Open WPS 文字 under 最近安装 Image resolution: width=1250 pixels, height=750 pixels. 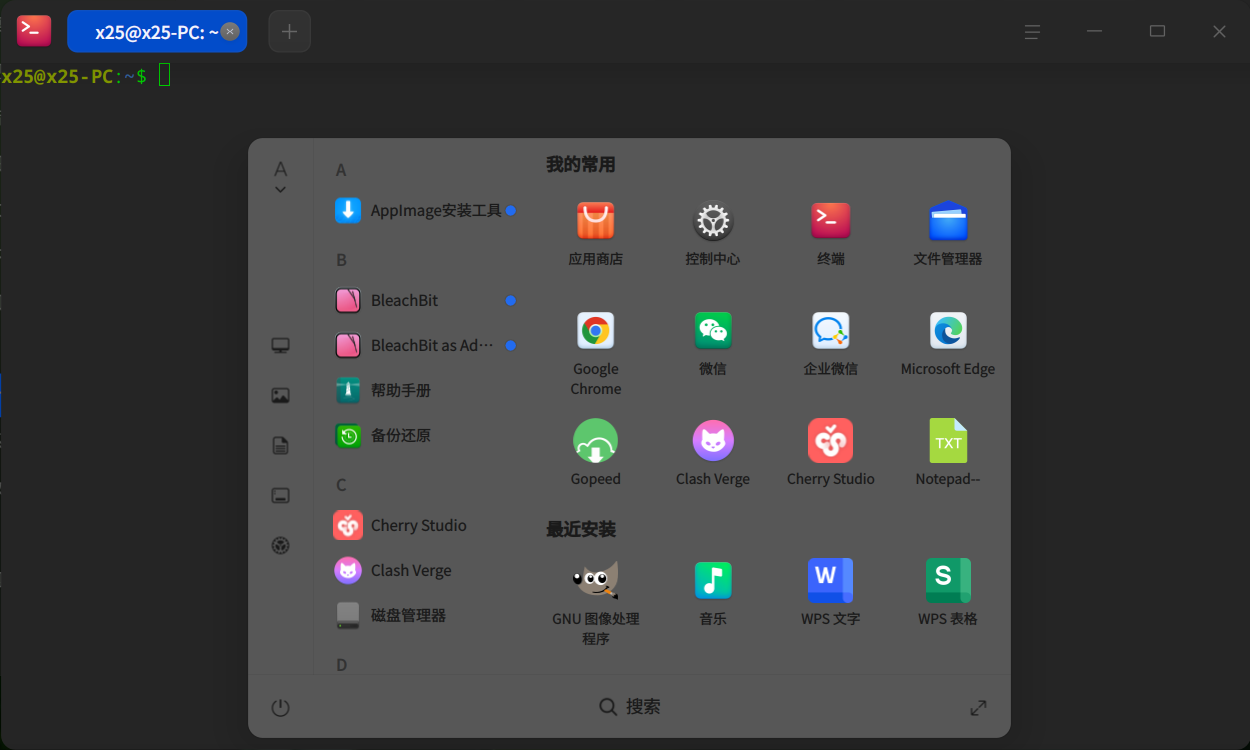point(830,593)
